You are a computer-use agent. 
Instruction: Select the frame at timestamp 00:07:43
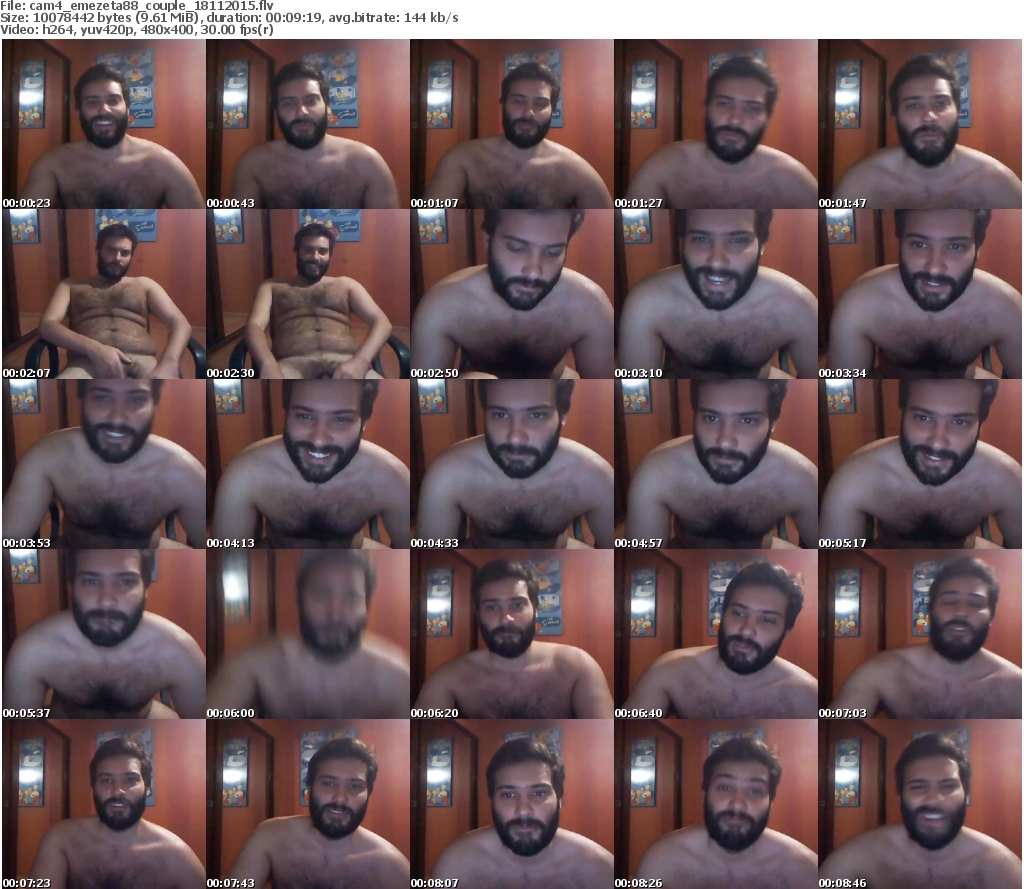coord(308,804)
